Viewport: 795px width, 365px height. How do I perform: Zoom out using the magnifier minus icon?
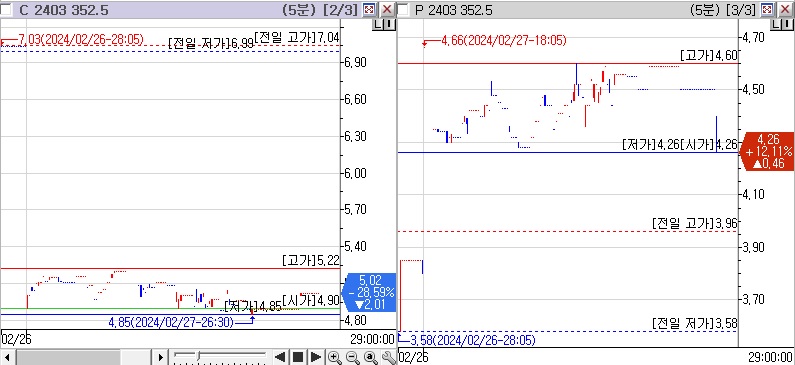pyautogui.click(x=352, y=357)
